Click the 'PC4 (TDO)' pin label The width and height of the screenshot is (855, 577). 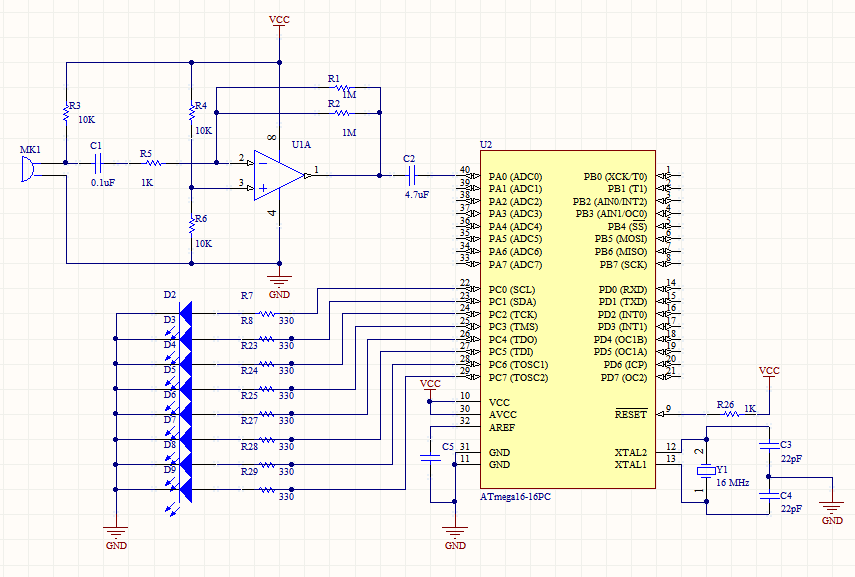pos(513,339)
